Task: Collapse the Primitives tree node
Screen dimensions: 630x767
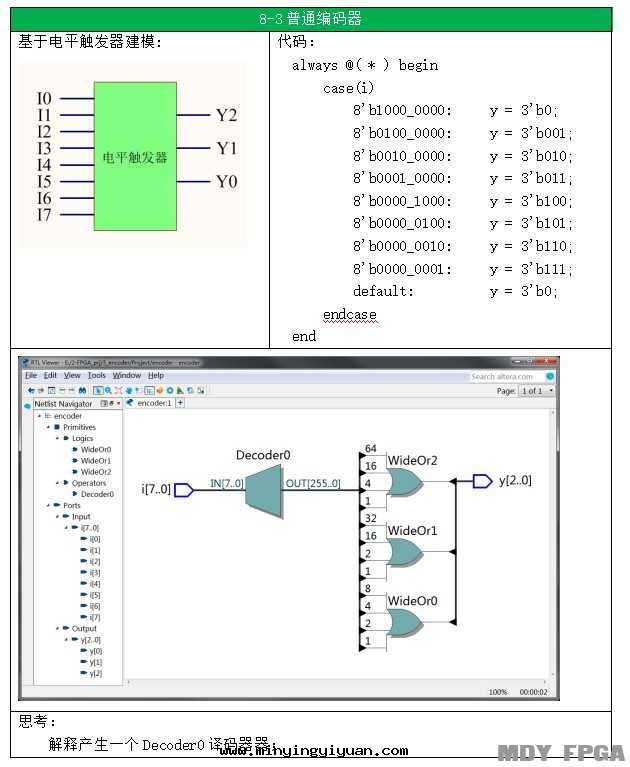Action: pyautogui.click(x=48, y=427)
